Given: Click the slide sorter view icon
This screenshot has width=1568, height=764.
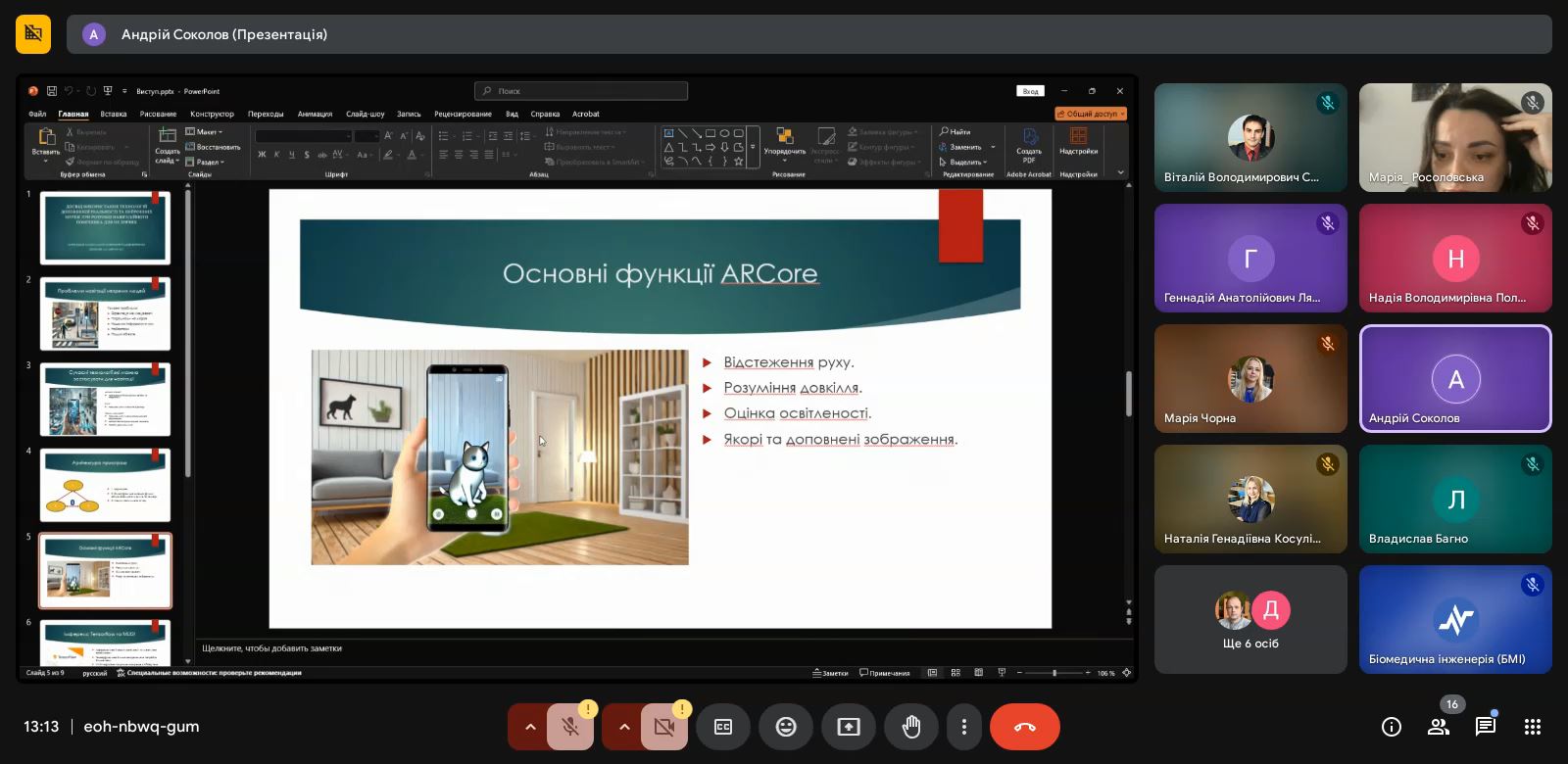Looking at the screenshot, I should point(955,673).
